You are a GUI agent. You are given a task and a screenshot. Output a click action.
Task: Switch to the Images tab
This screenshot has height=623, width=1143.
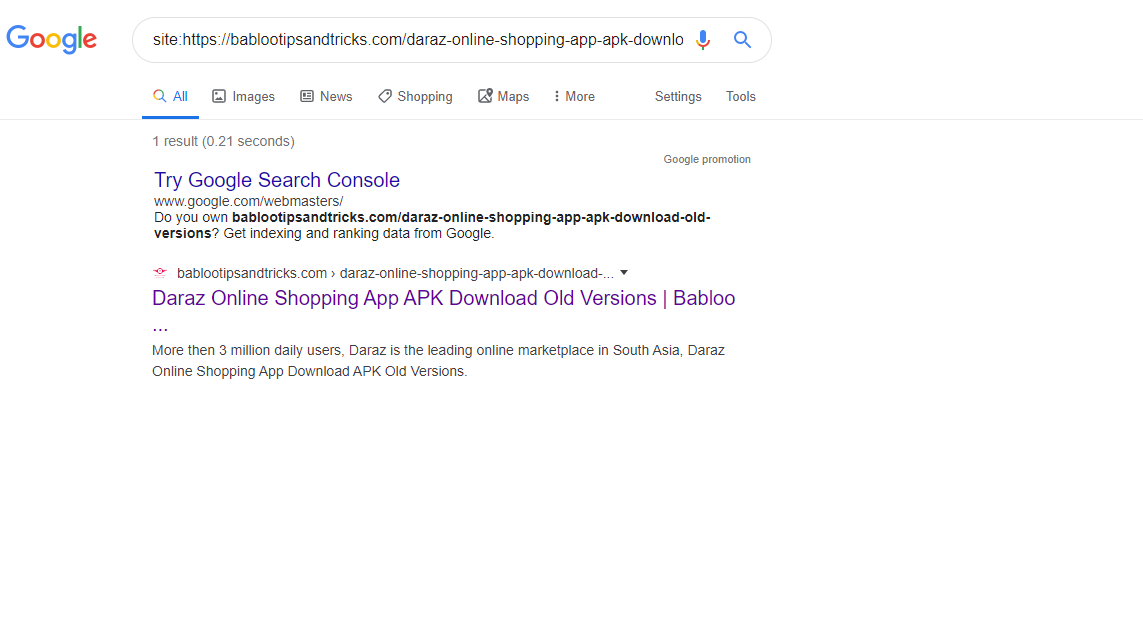[243, 96]
